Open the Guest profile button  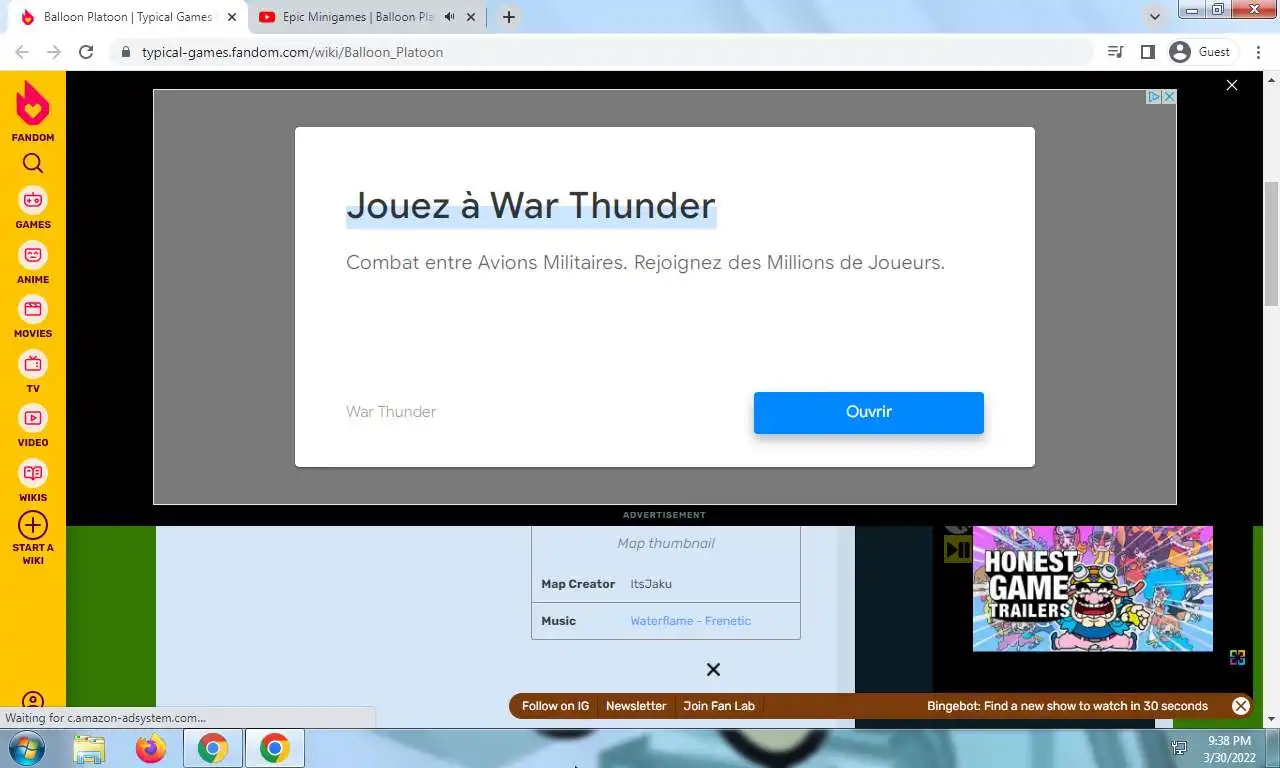1200,52
